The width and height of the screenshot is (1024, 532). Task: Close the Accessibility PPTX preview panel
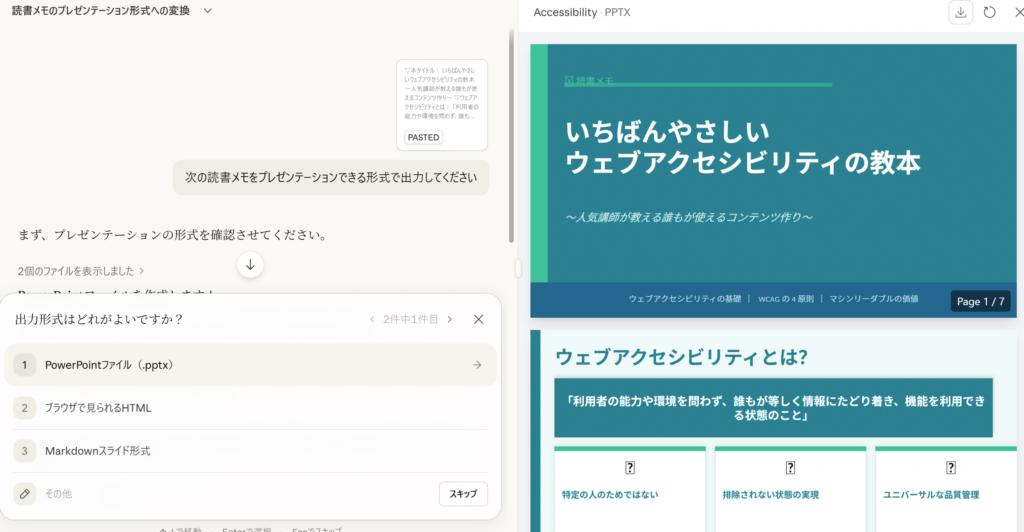point(1015,12)
